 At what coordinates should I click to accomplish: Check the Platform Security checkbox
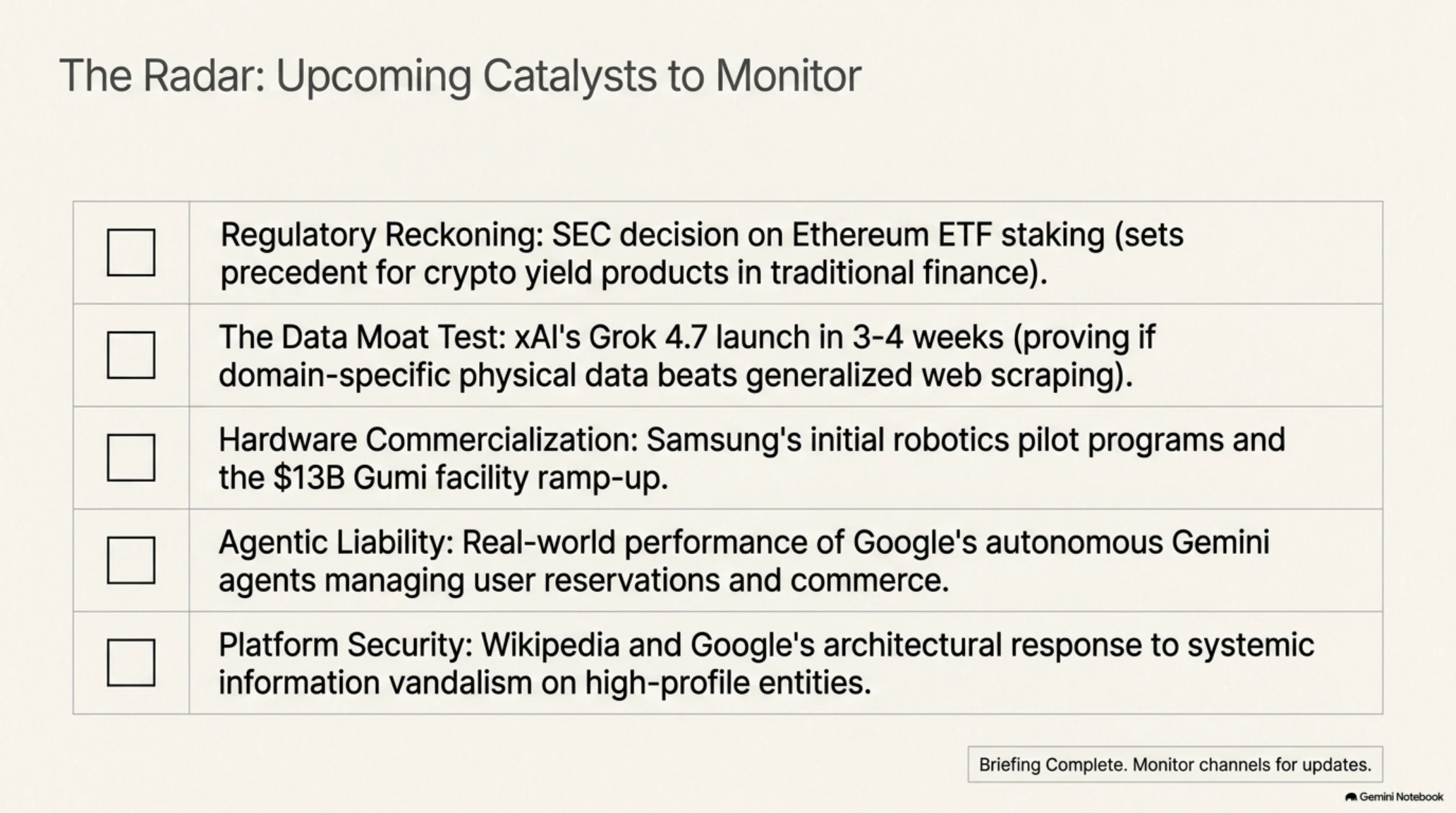[x=131, y=663]
